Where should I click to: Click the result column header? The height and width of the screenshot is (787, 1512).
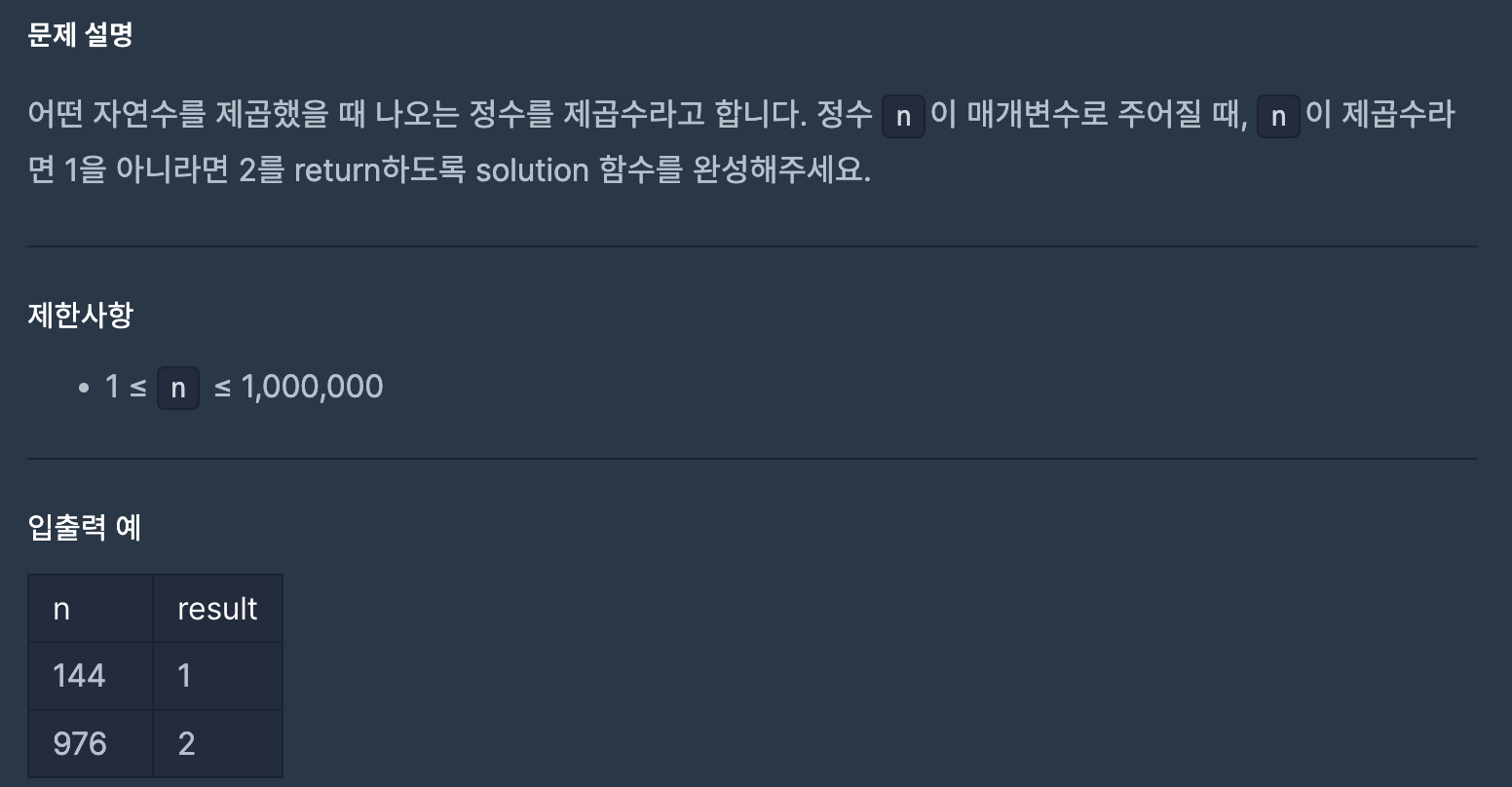[217, 609]
